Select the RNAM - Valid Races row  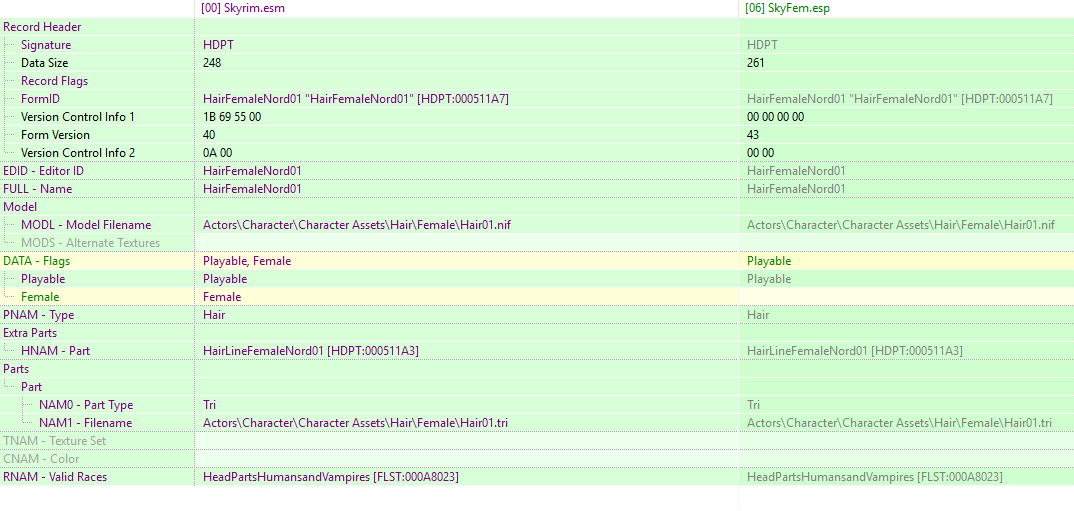[x=537, y=476]
